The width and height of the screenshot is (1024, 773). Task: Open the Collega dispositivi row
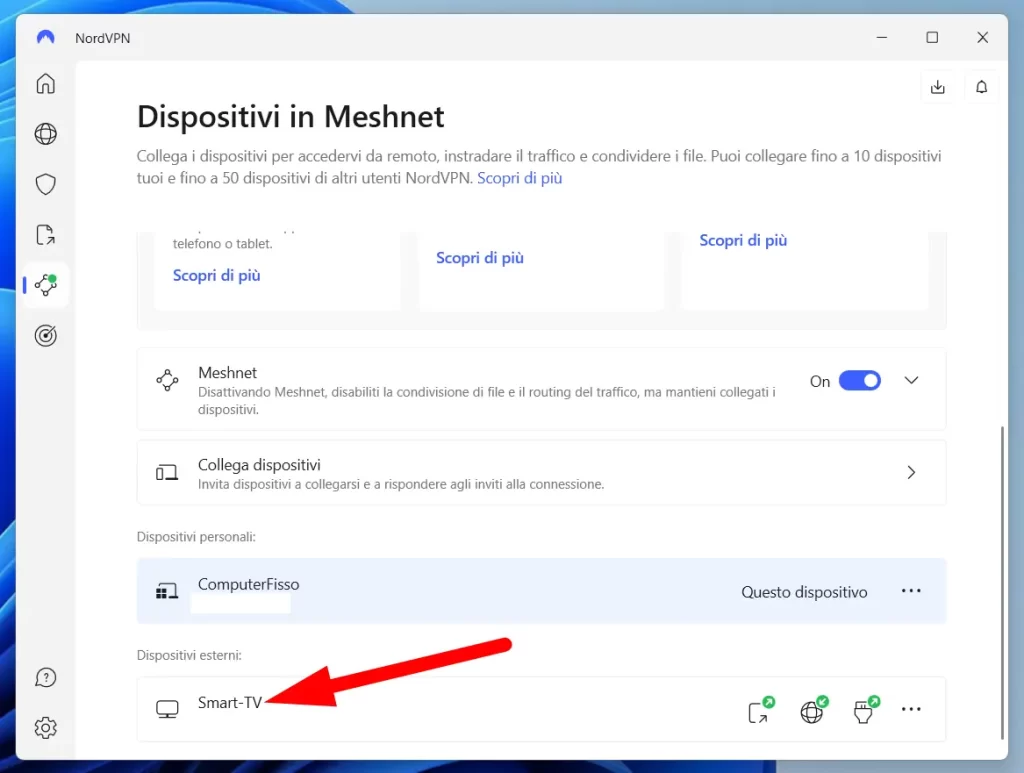(x=541, y=472)
